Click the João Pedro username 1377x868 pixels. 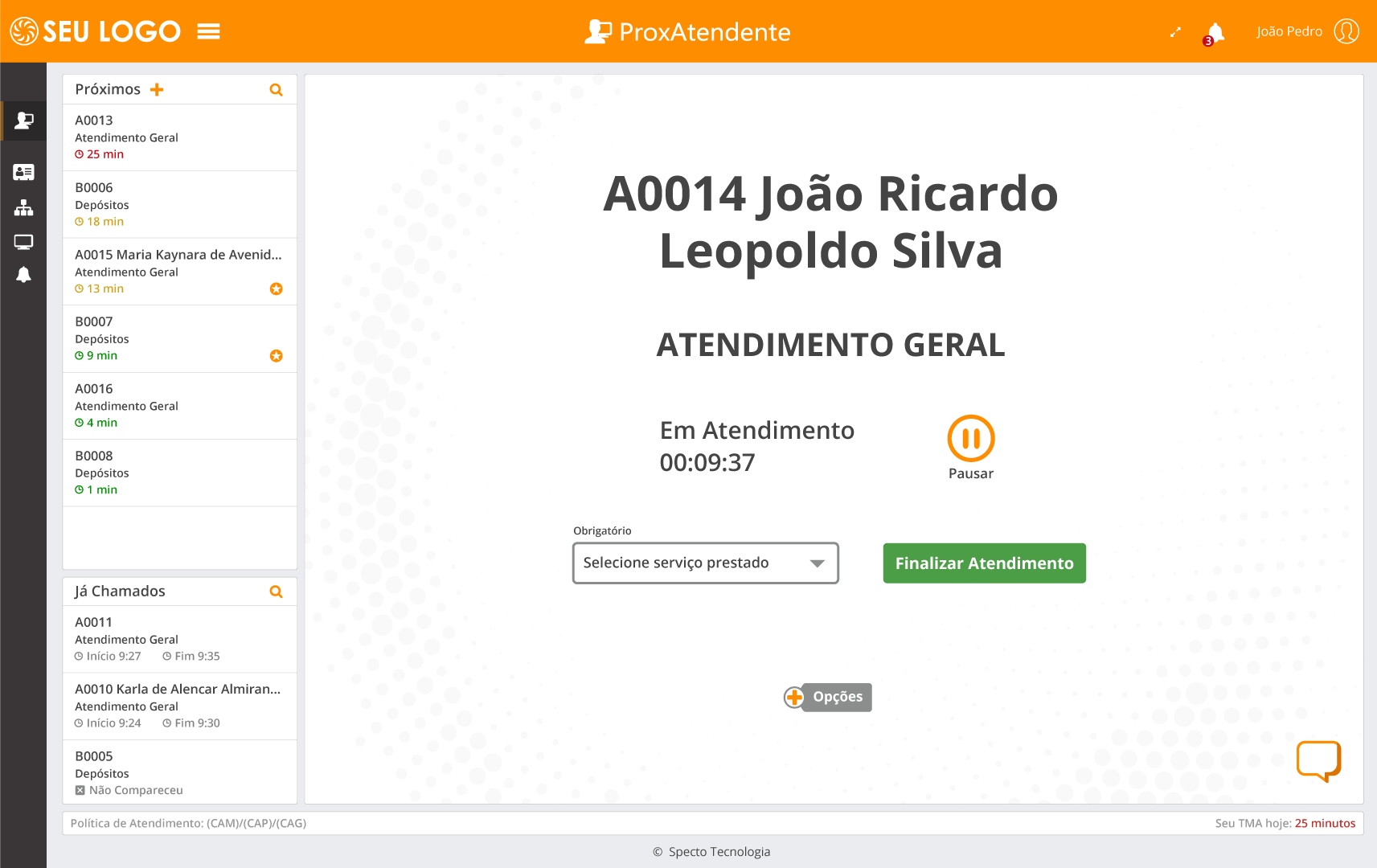[1289, 31]
